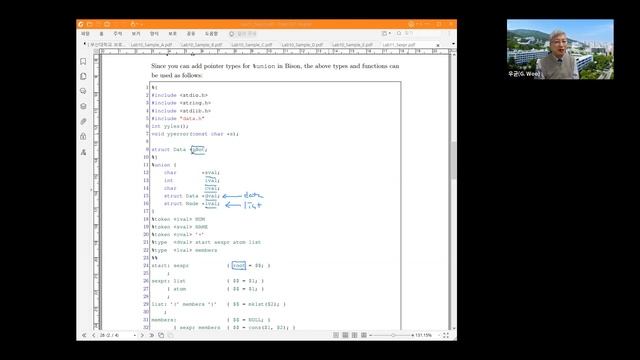Click the 131.15% zoom level value
Viewport: 640px width, 360px height.
pyautogui.click(x=423, y=335)
